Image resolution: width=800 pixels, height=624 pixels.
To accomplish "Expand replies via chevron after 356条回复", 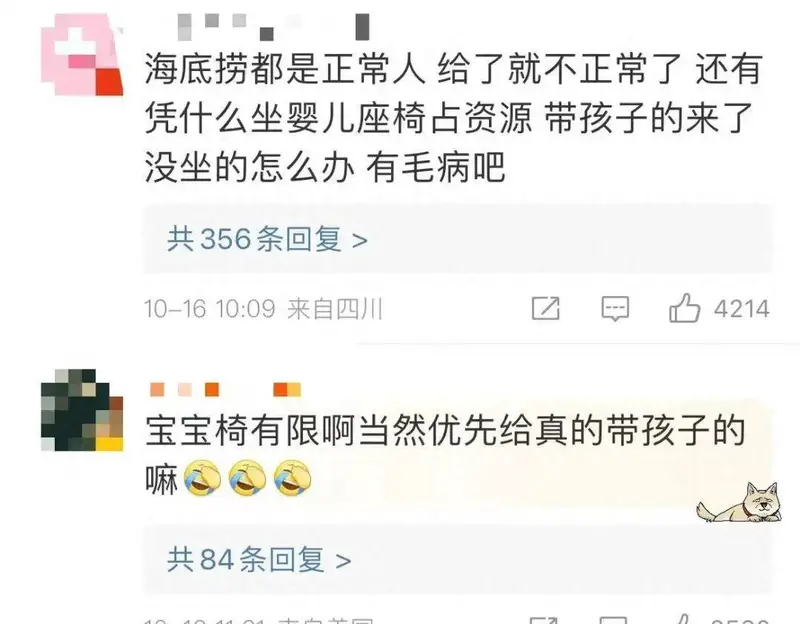I will (360, 240).
